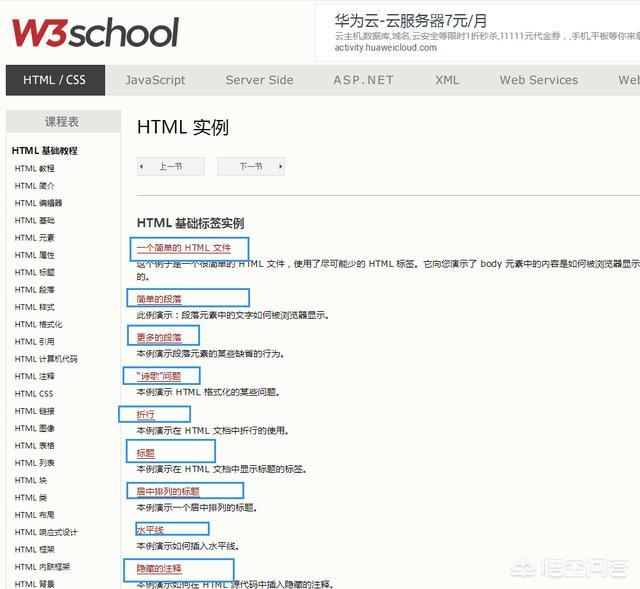Open the 一个简单的 HTML 文件 example
640x589 pixels.
click(184, 247)
